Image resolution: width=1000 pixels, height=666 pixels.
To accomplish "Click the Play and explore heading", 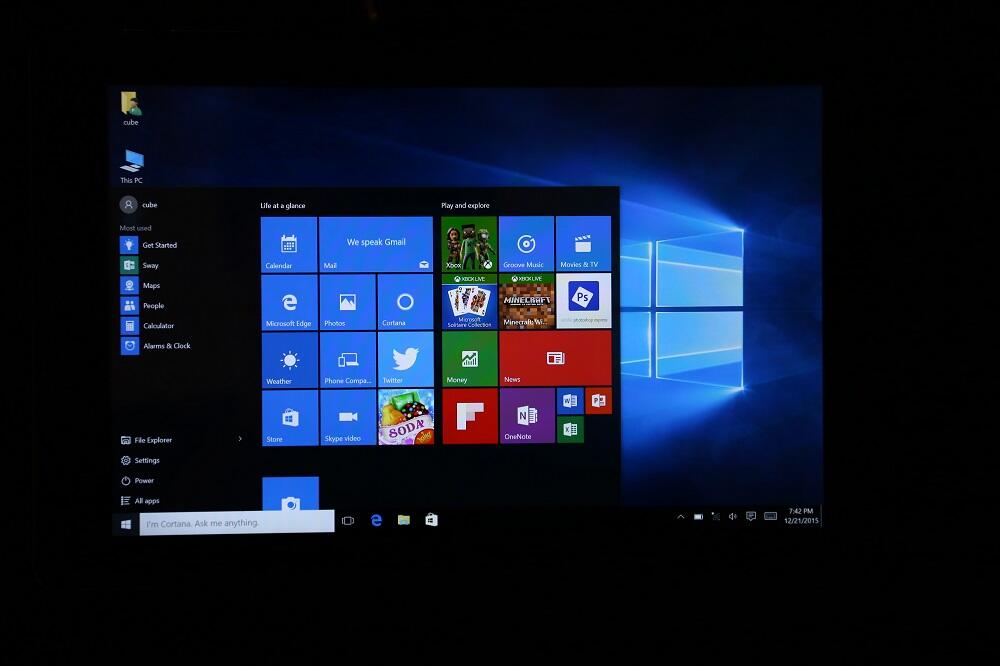I will tap(466, 205).
